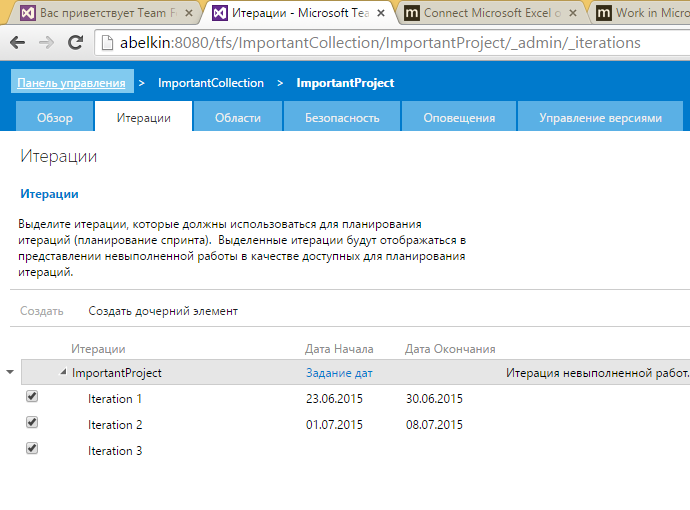Click the Visual Studio icon on Итерации tab
The image size is (690, 510).
point(220,13)
